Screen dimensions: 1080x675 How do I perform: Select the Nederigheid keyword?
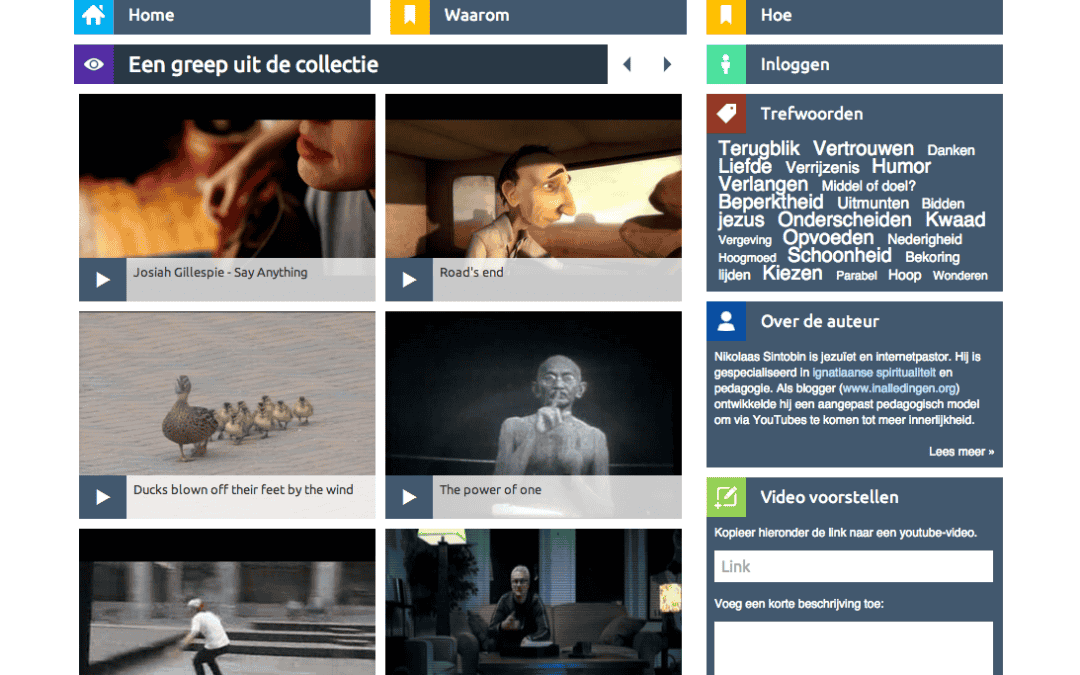924,240
